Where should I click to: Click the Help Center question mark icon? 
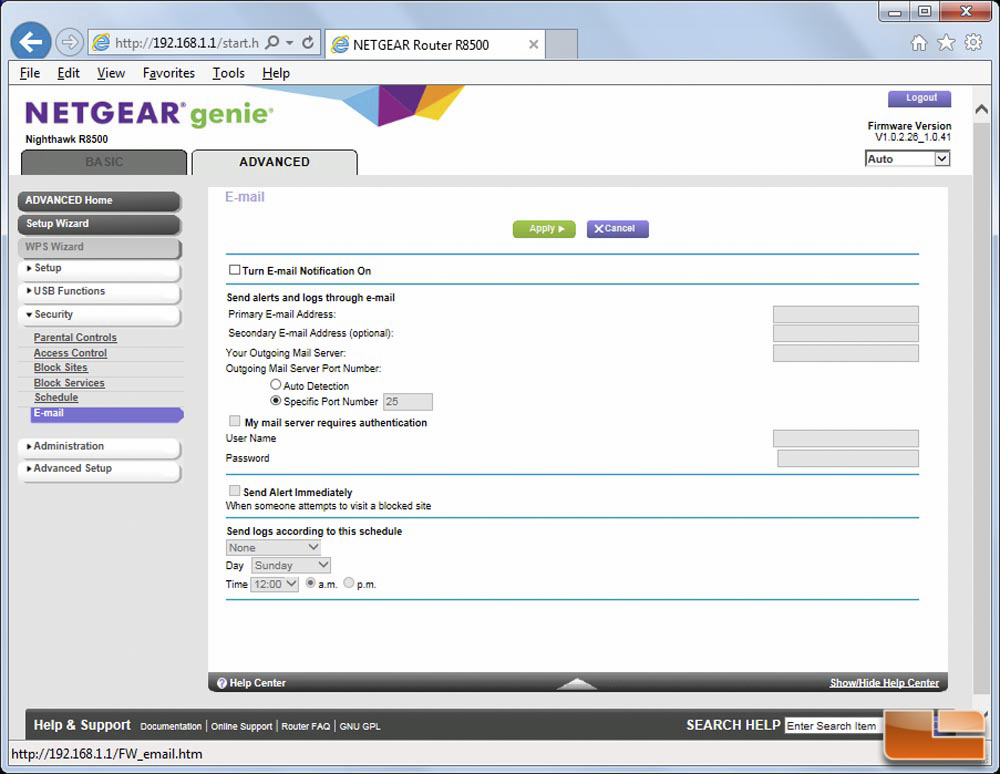(x=221, y=683)
